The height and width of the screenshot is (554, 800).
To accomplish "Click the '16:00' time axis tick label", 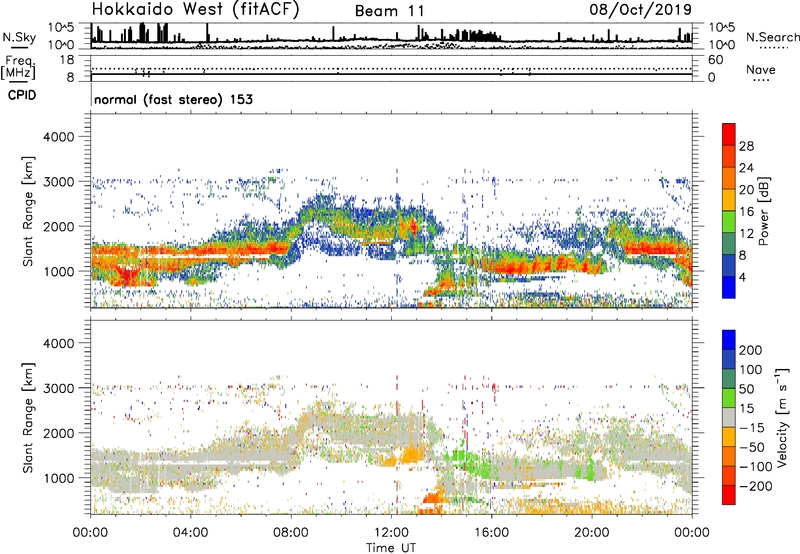I will (491, 533).
